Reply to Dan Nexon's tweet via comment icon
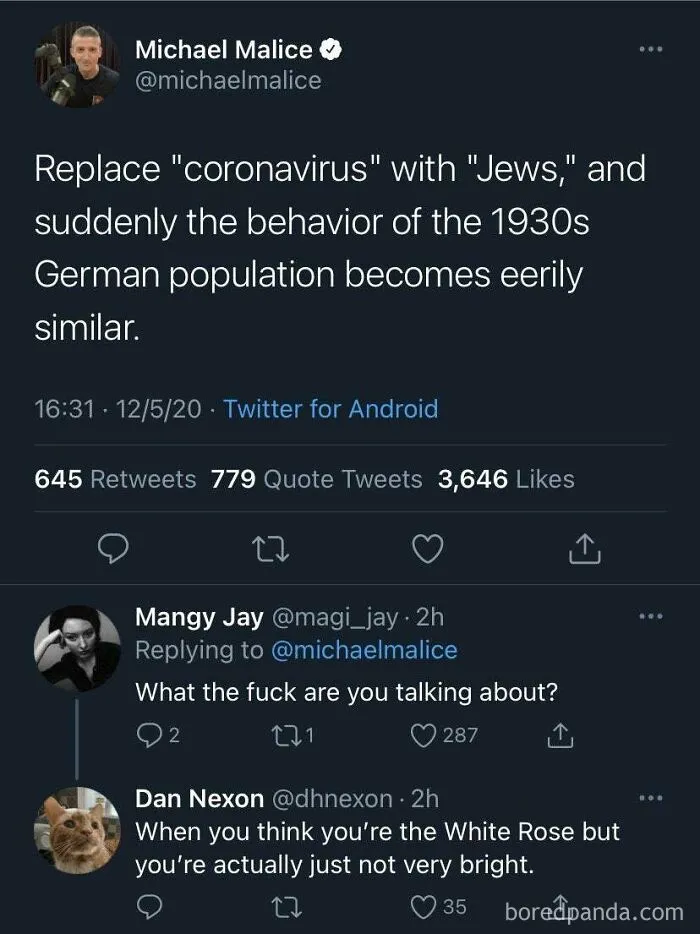 pyautogui.click(x=150, y=907)
